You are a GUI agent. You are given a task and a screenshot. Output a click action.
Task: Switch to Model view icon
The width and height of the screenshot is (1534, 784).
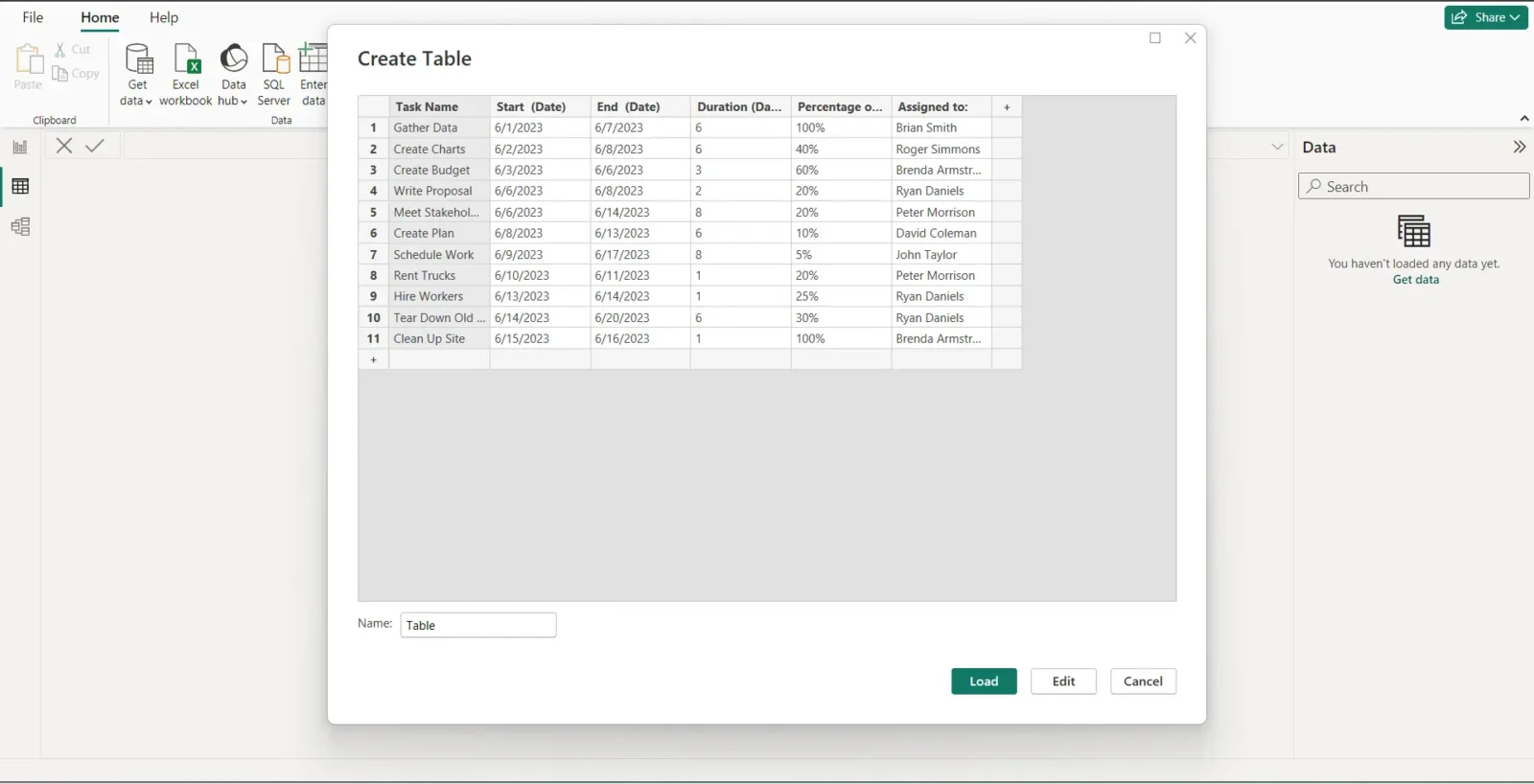(20, 227)
